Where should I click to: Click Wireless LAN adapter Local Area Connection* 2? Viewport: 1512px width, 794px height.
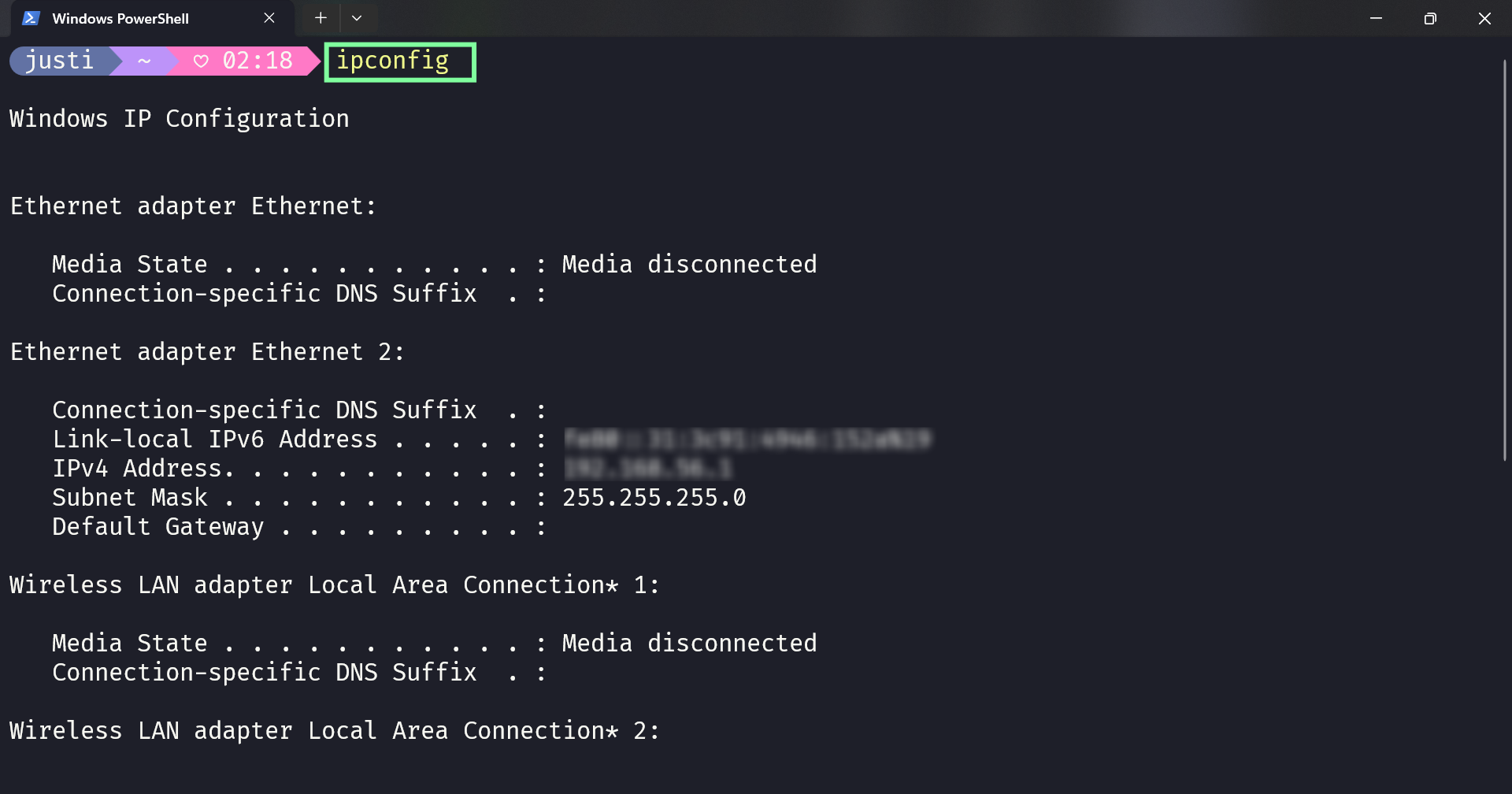tap(334, 730)
